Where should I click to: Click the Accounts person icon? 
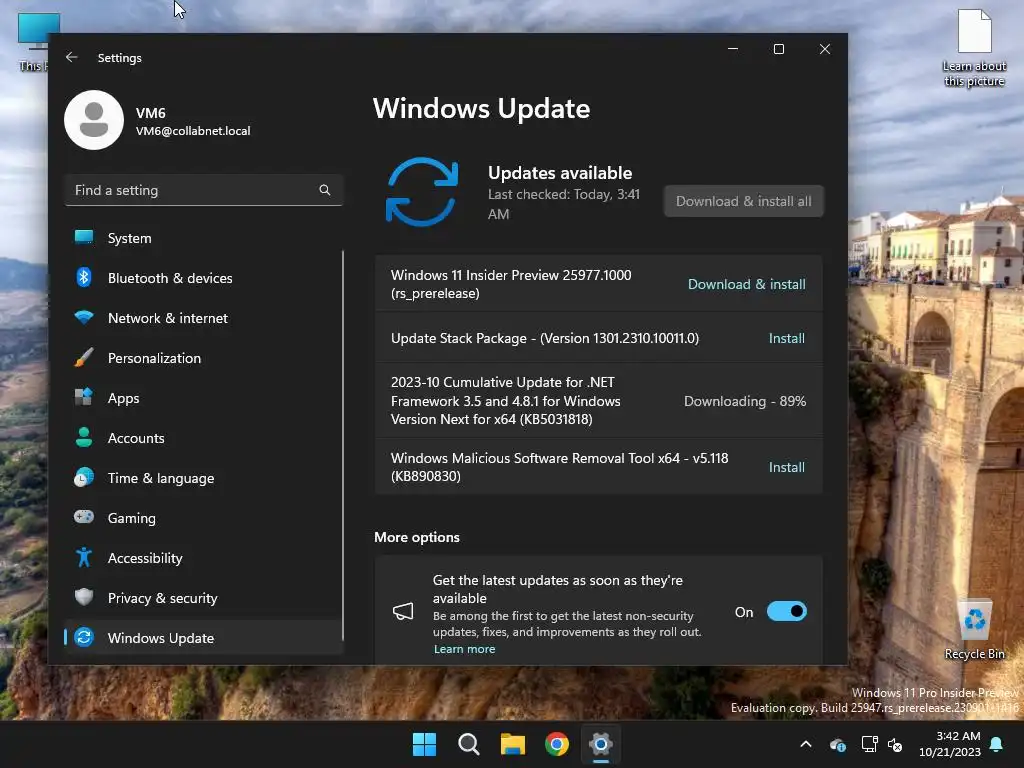(84, 438)
